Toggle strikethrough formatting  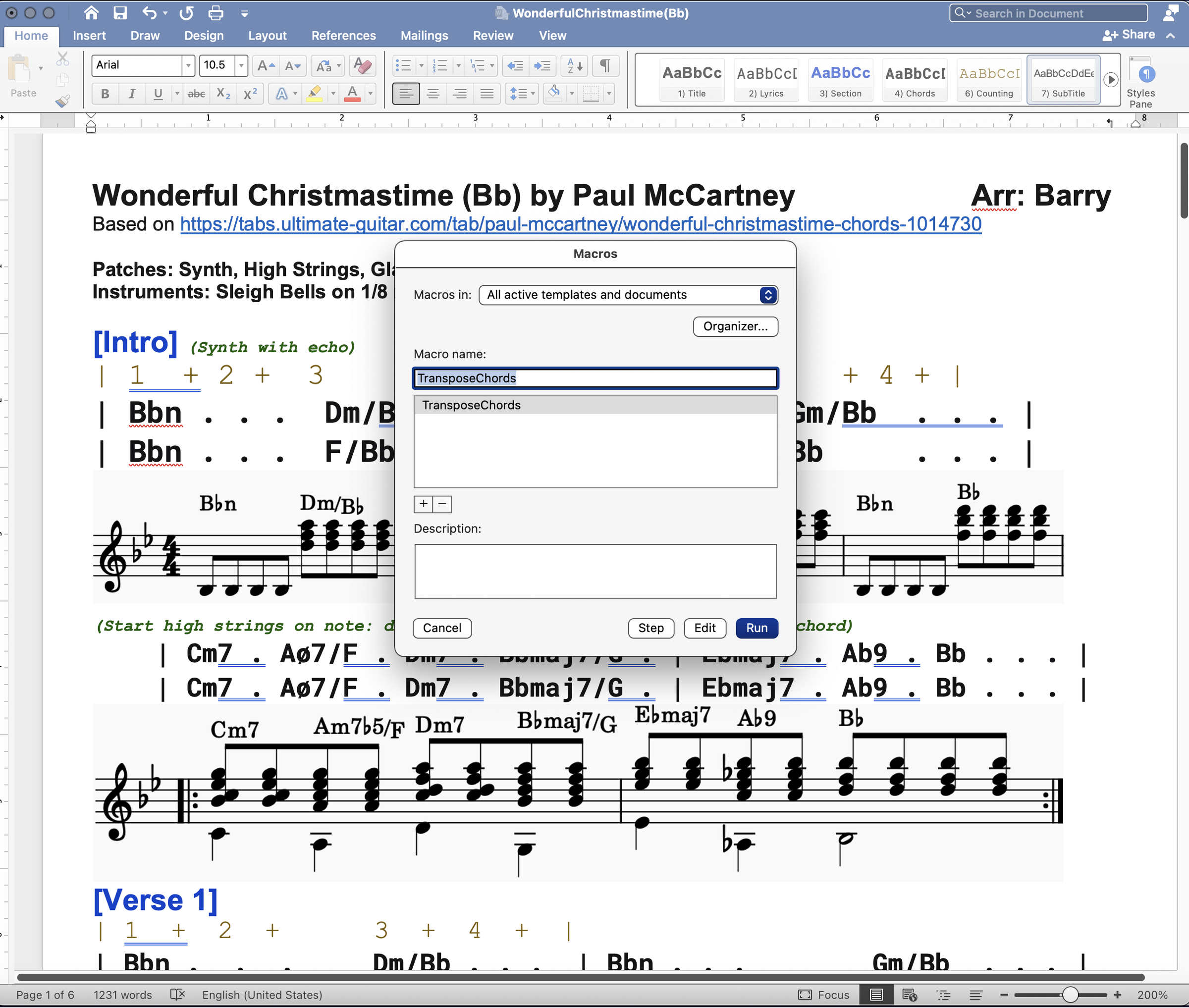coord(196,94)
